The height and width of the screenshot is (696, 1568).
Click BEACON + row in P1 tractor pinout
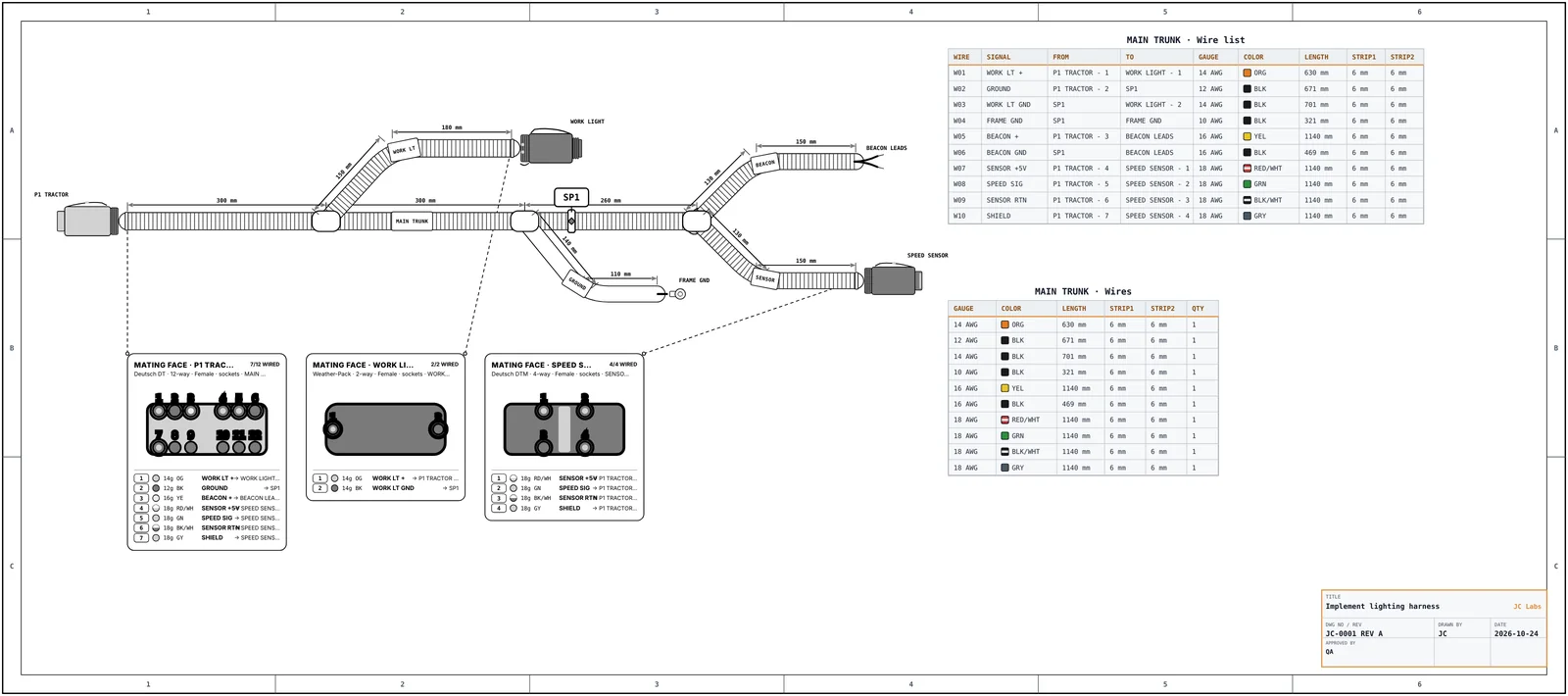207,498
